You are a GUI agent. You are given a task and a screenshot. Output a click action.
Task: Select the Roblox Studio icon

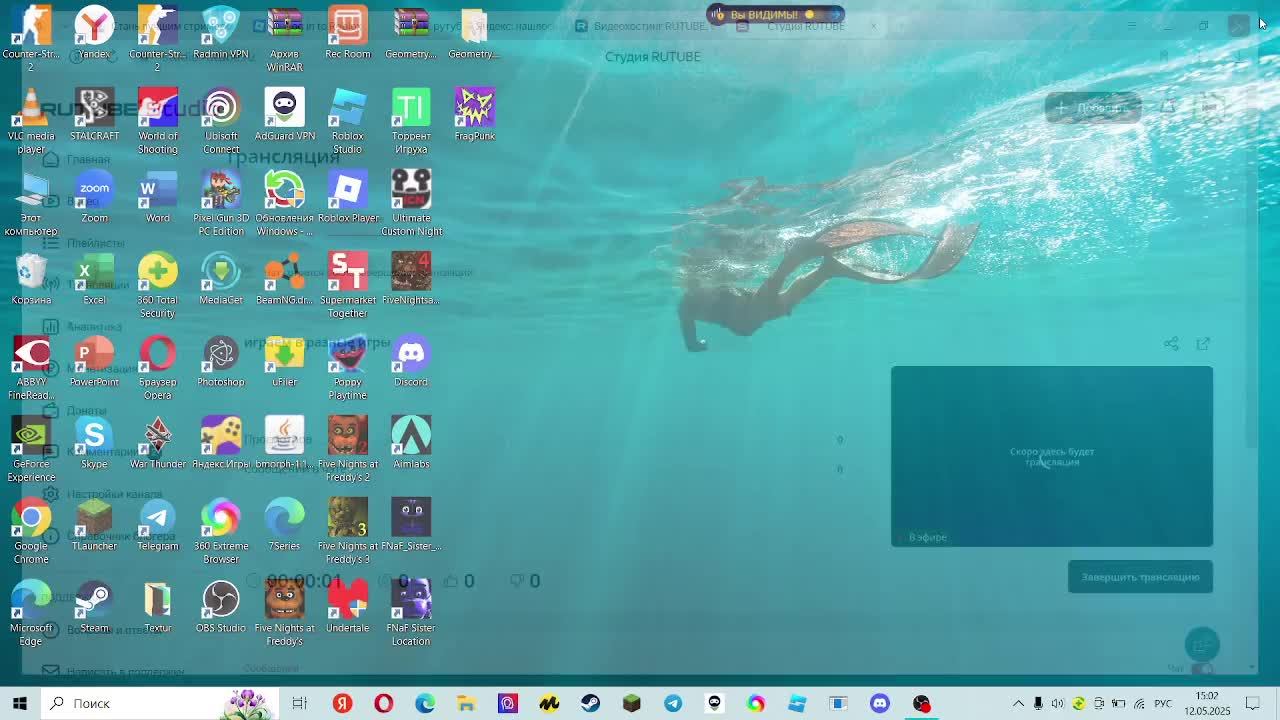348,122
